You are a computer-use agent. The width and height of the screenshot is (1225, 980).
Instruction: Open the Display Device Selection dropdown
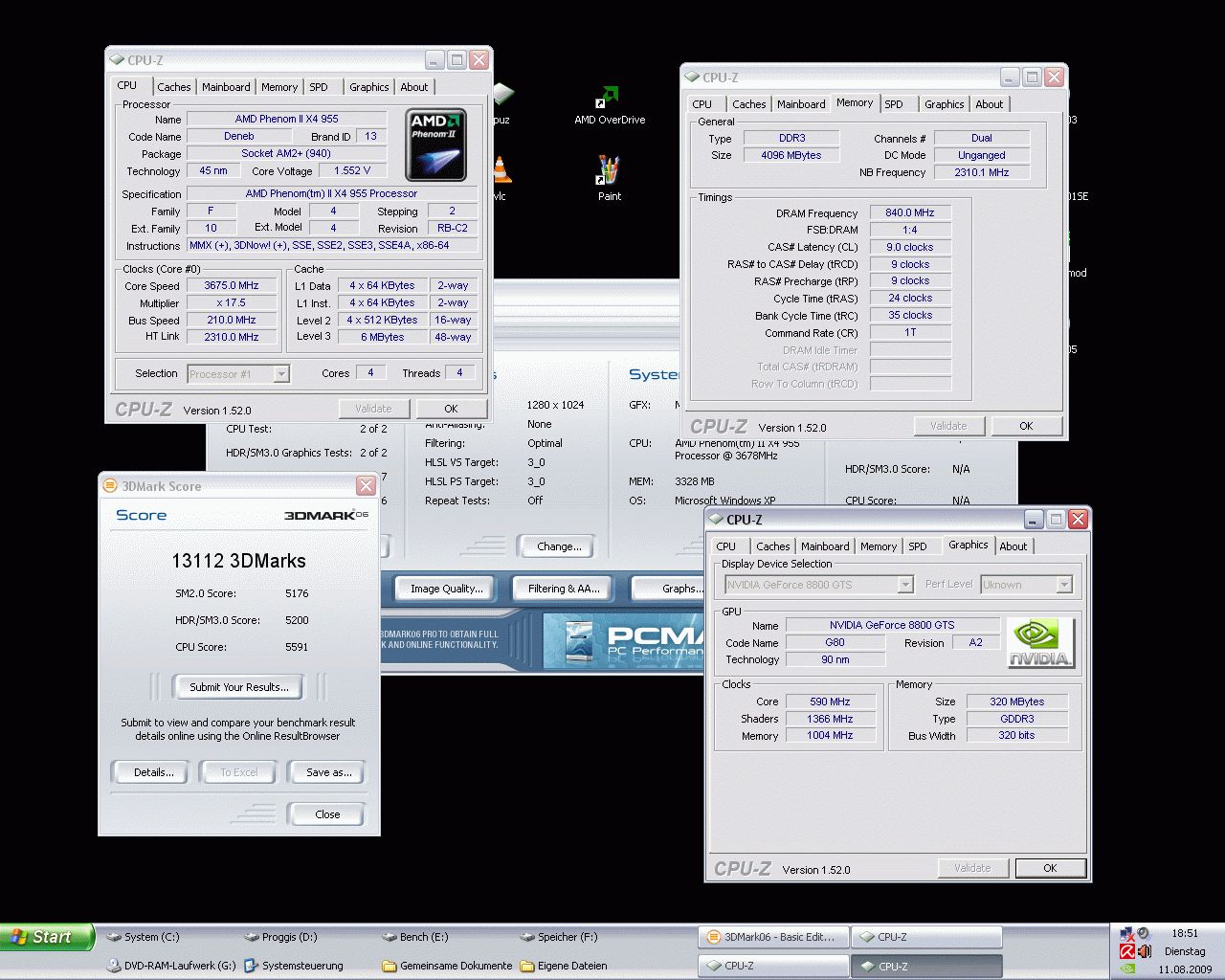click(818, 585)
